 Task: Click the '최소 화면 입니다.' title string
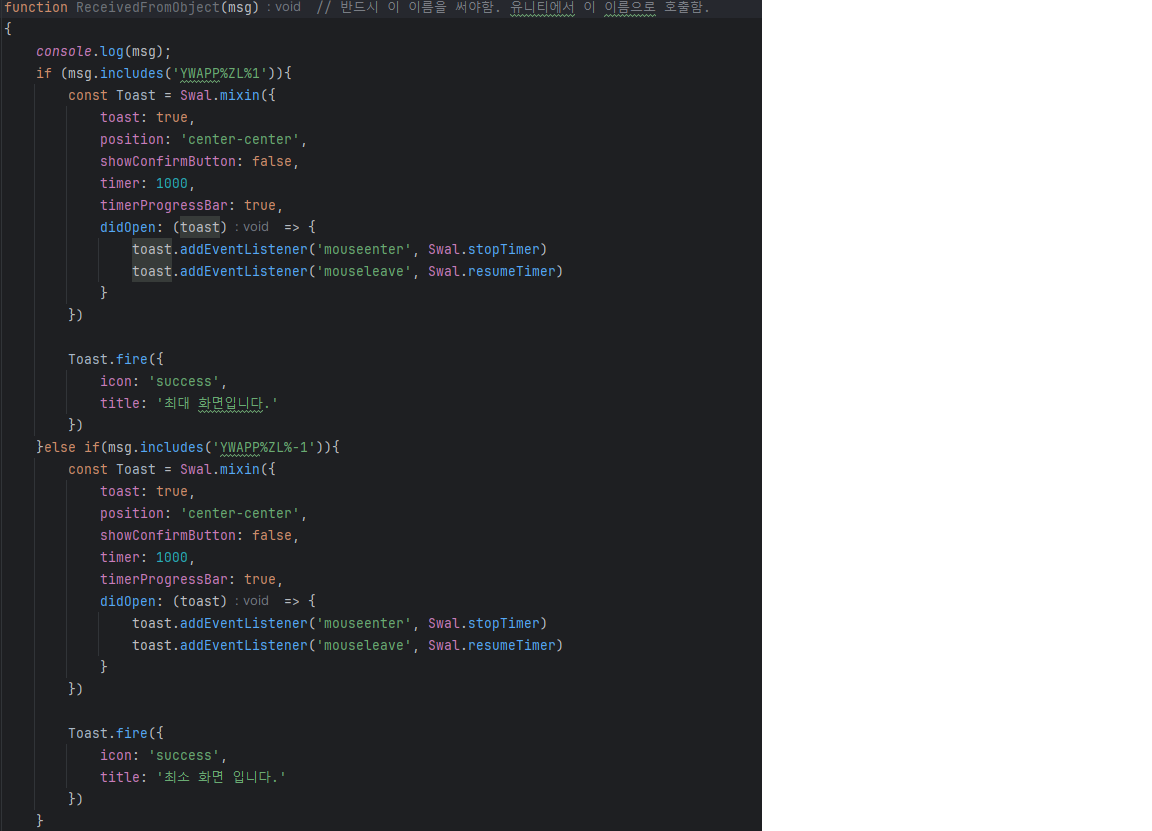[x=220, y=777]
